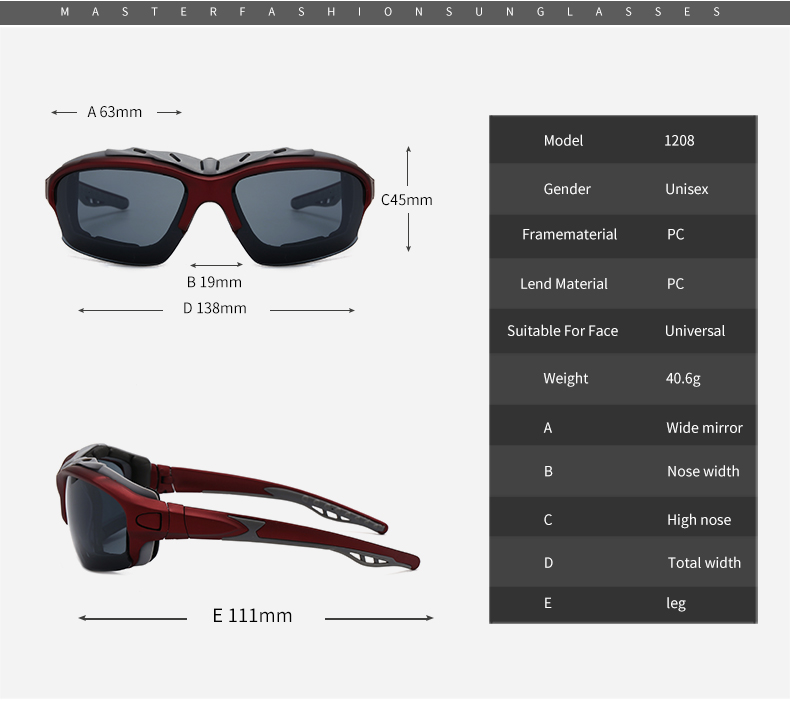Click the 'Framematerial' table label
The width and height of the screenshot is (790, 707).
pos(569,234)
